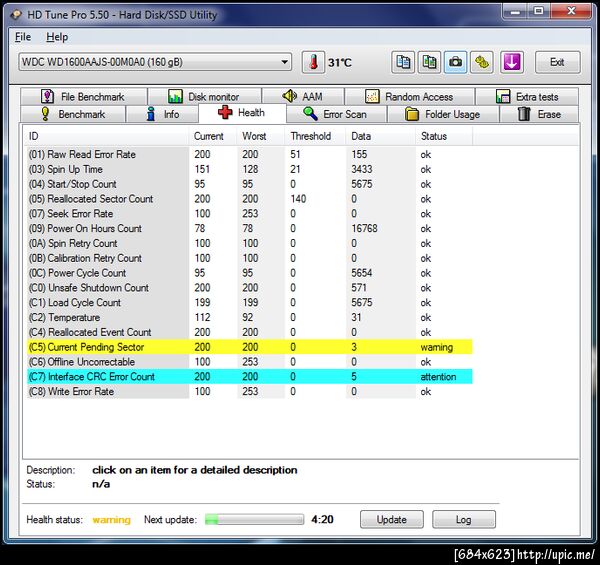The width and height of the screenshot is (600, 565).
Task: Select the (C8) Write Error Rate row
Action: (249, 391)
